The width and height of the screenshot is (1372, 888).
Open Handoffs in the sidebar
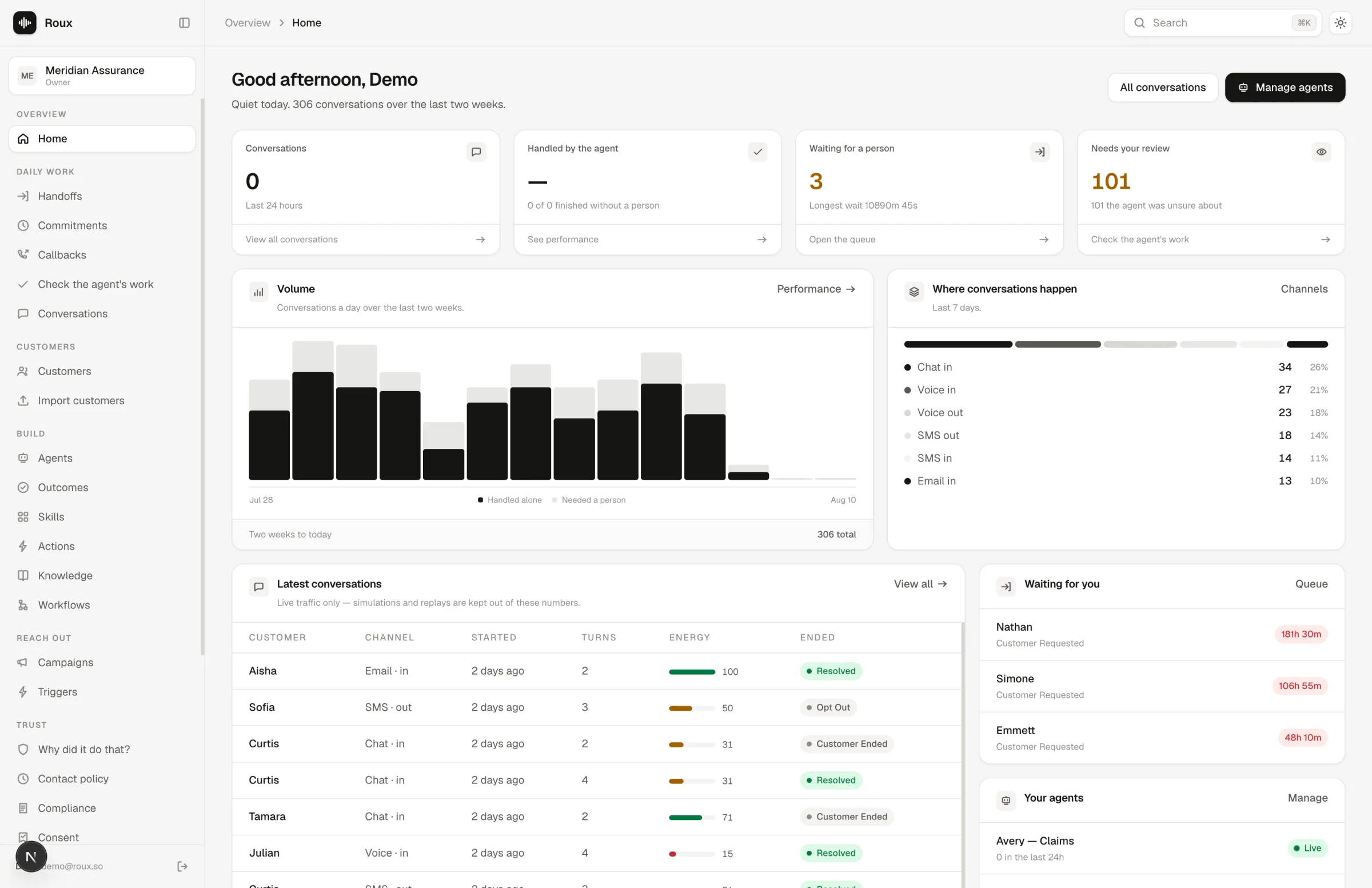(102, 196)
